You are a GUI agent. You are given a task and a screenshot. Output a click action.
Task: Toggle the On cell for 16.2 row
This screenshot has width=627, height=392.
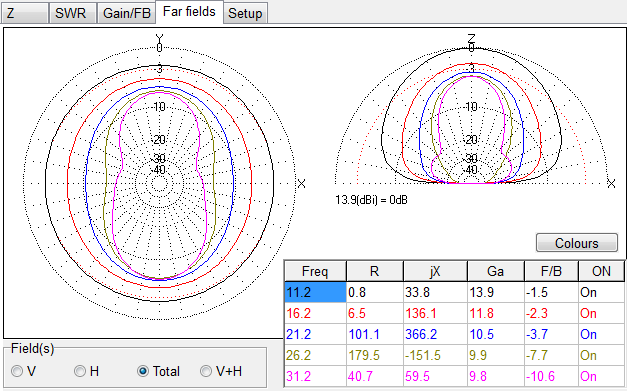coord(601,313)
